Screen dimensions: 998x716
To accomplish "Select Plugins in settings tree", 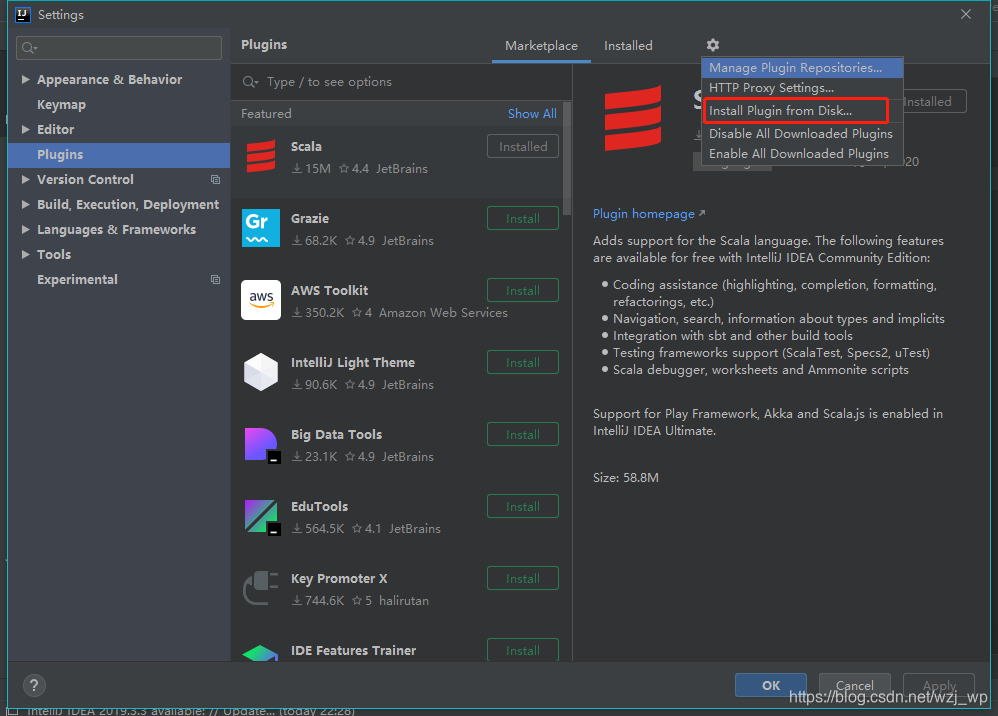I will tap(119, 155).
